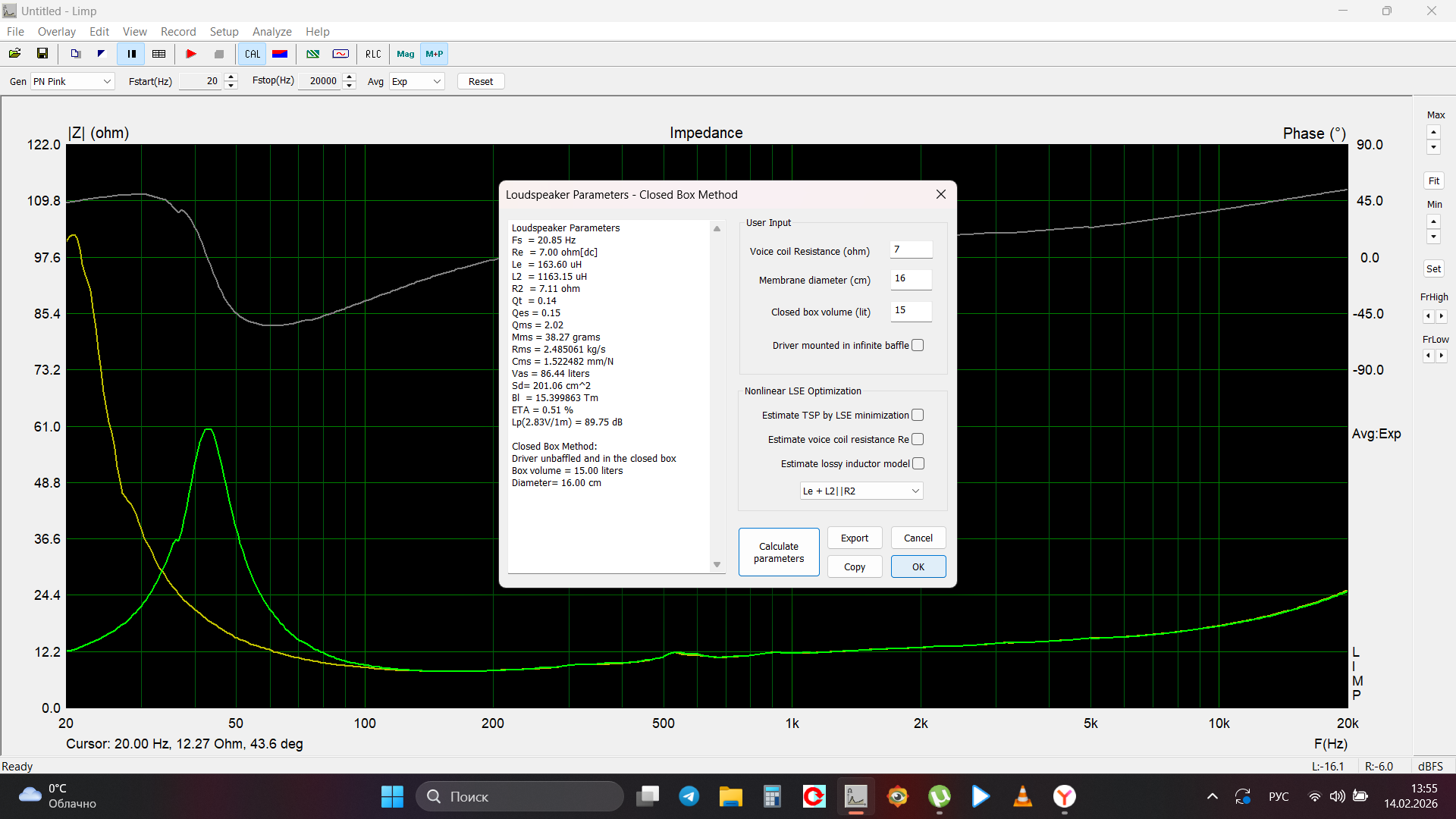1456x819 pixels.
Task: Click the Closed box volume input field
Action: (910, 311)
